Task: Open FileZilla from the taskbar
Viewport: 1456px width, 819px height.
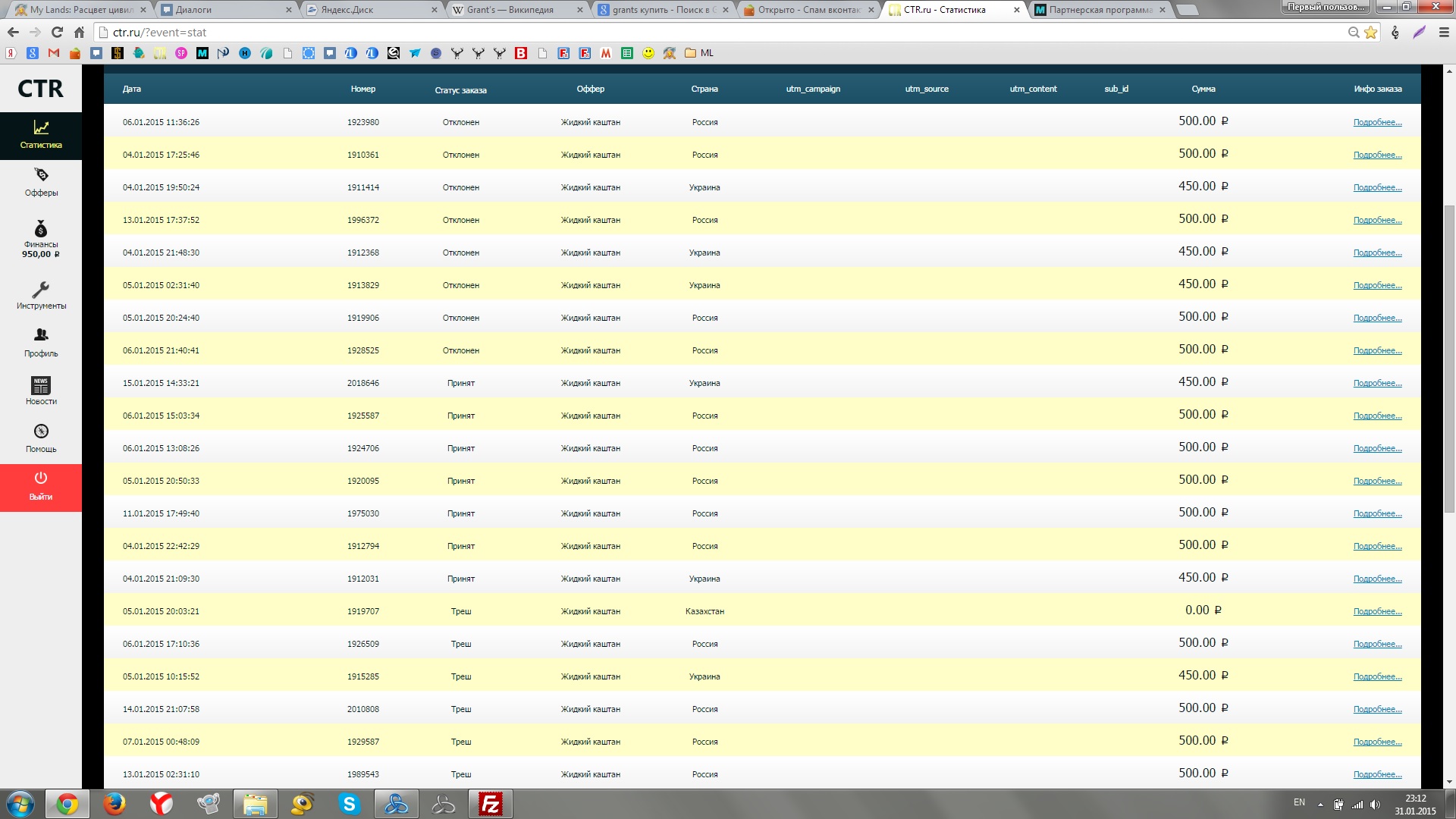Action: coord(491,804)
